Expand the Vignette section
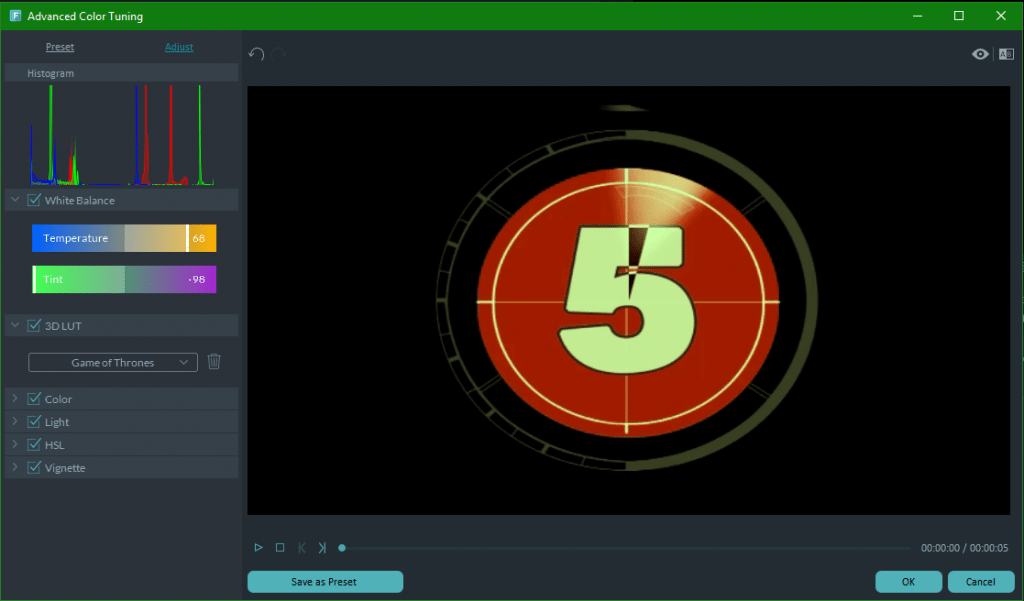Screen dimensions: 1024x601 15,467
